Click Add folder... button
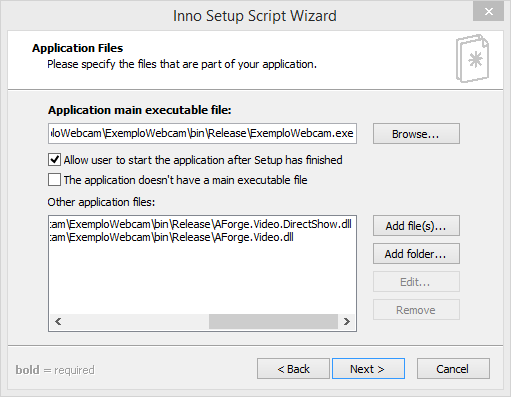 pos(416,254)
